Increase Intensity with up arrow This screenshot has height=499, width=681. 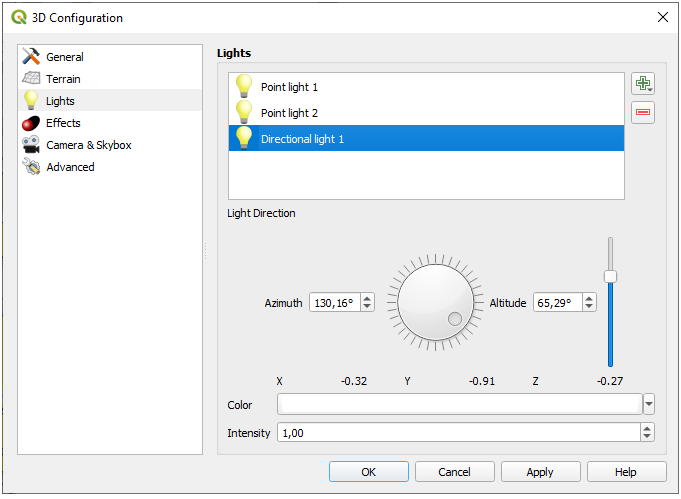point(647,428)
